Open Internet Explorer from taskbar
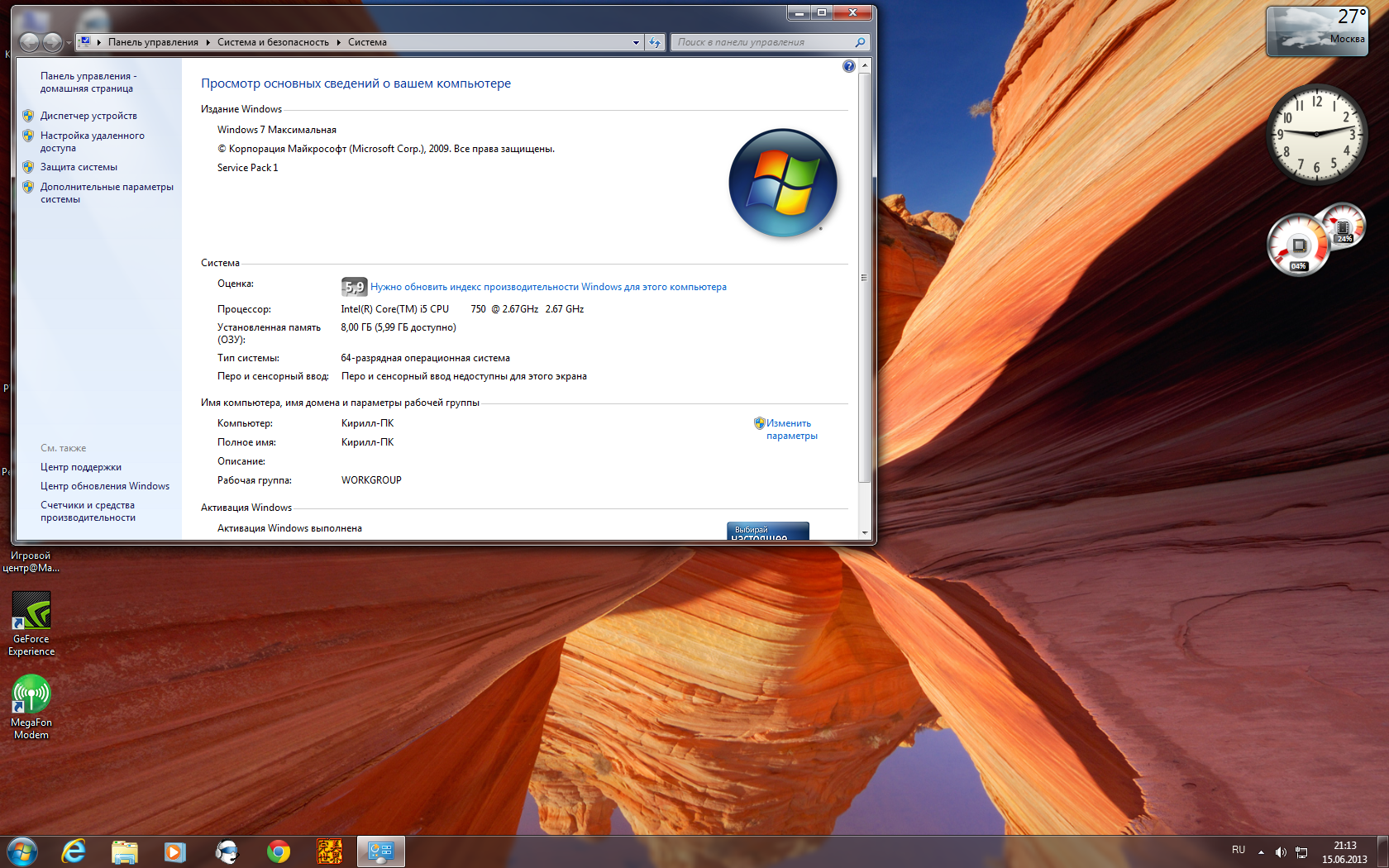Screen dimensions: 1389x868 74,851
